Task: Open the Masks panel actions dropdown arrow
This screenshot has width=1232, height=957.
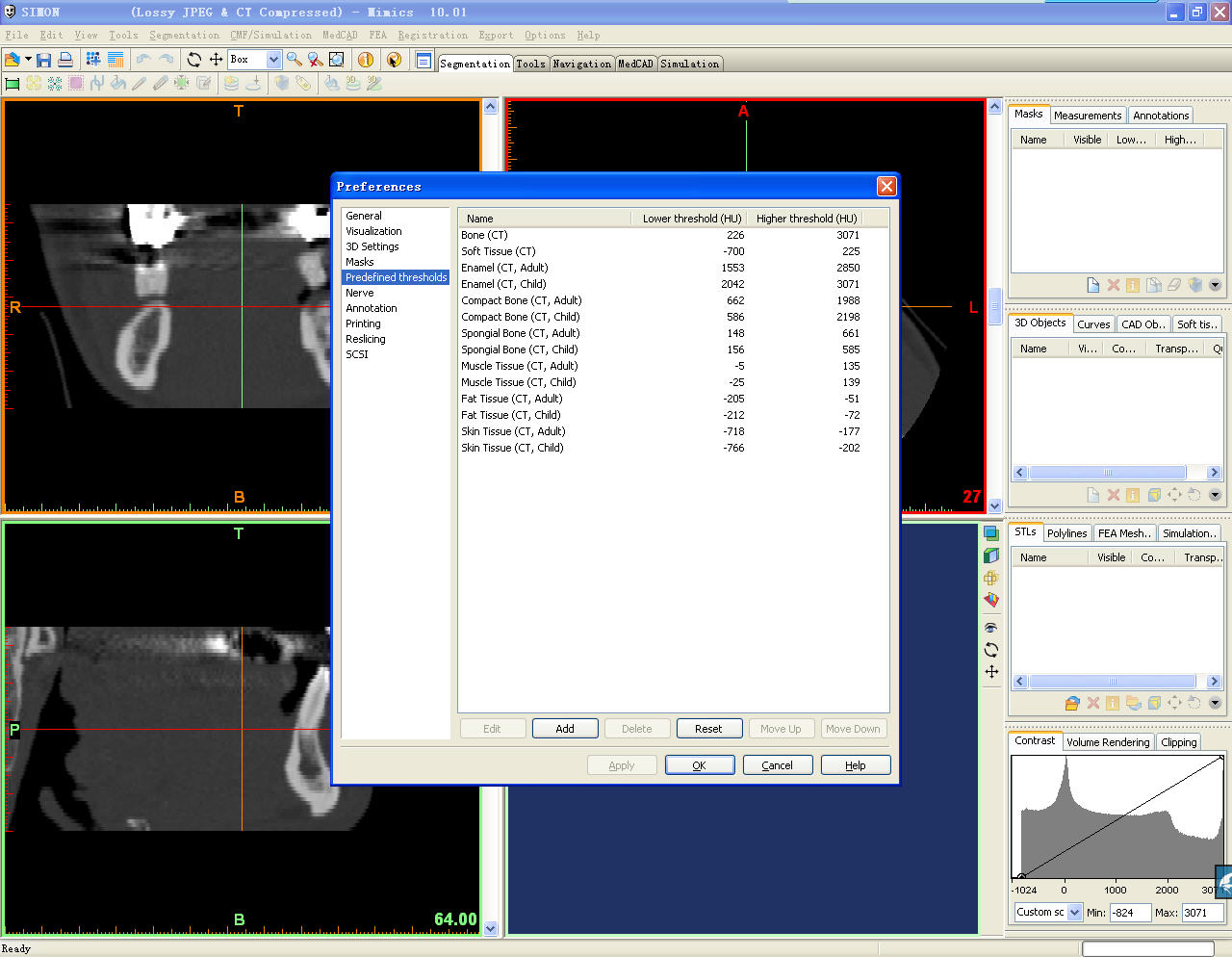Action: tap(1215, 285)
